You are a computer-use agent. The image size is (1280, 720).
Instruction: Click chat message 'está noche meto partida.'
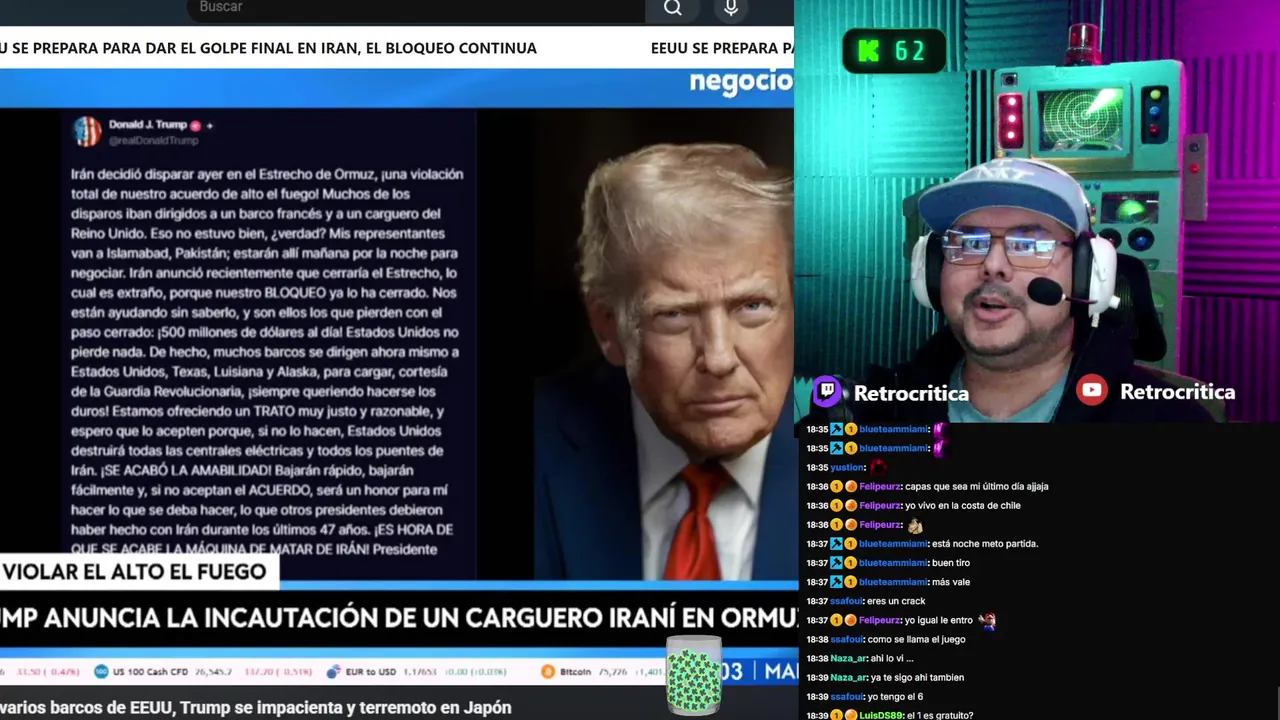[x=984, y=544]
